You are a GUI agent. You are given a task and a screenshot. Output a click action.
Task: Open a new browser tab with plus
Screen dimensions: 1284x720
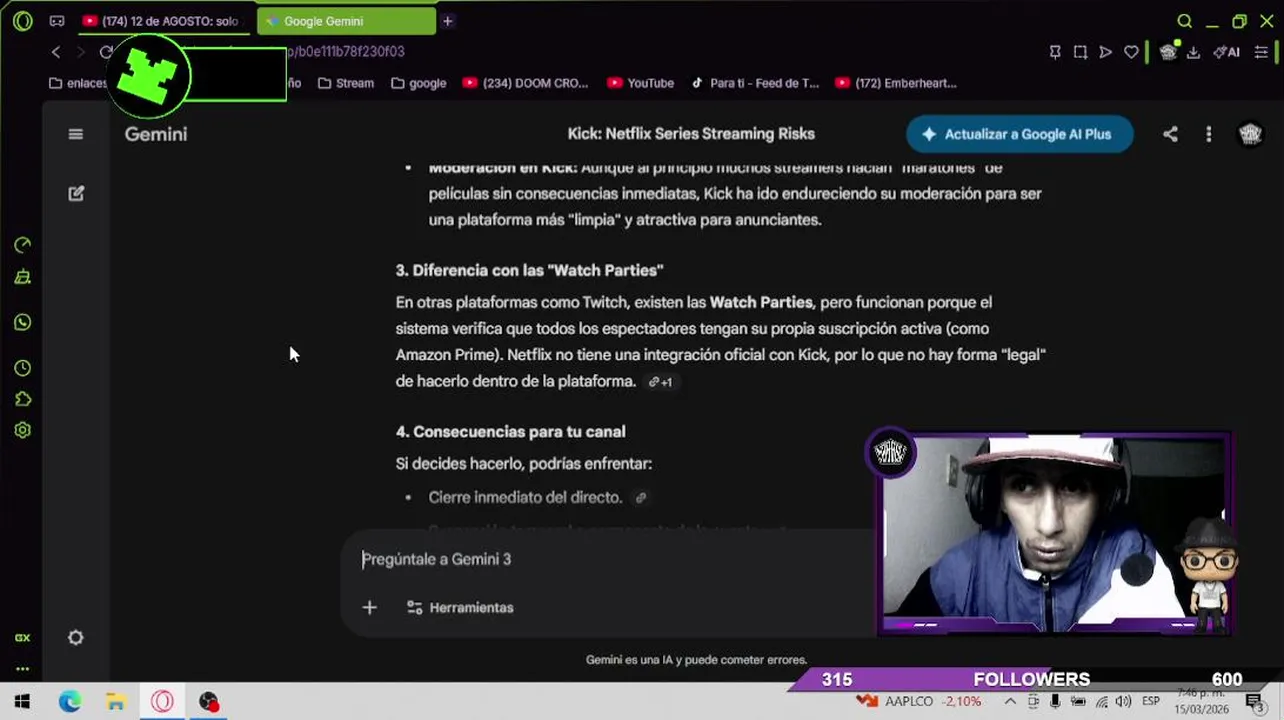[x=448, y=21]
